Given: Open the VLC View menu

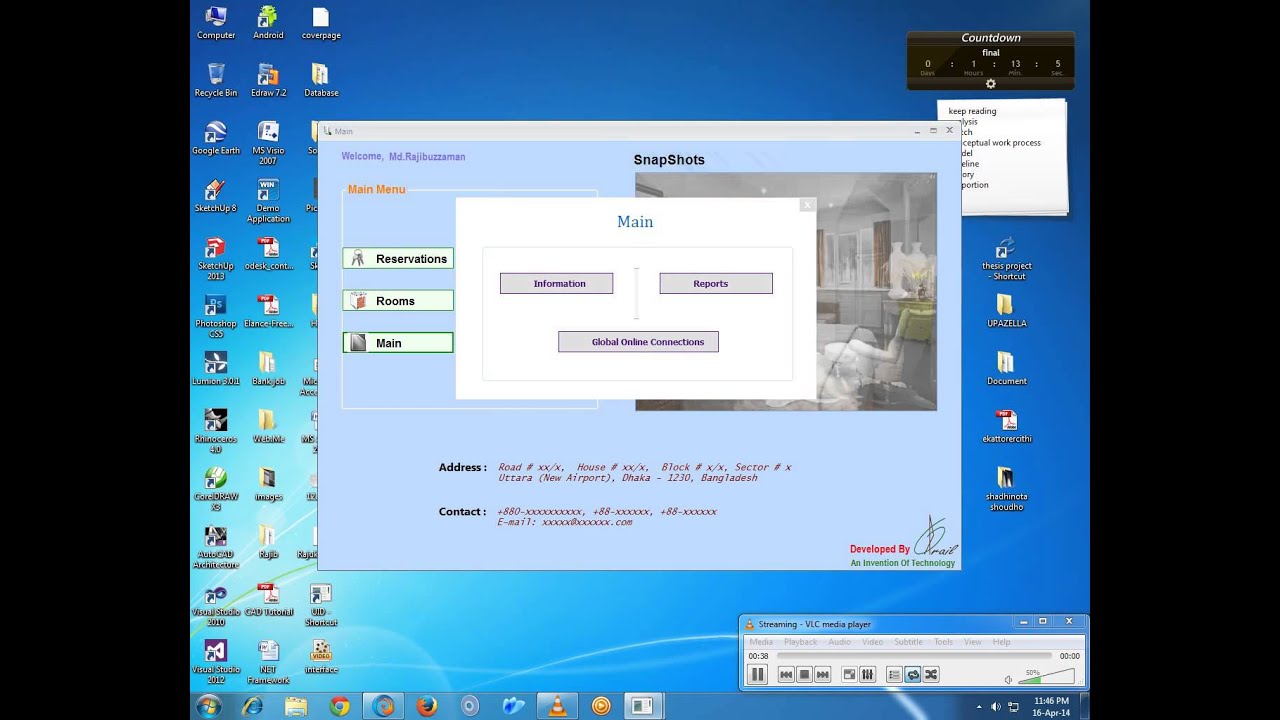Looking at the screenshot, I should (x=973, y=642).
